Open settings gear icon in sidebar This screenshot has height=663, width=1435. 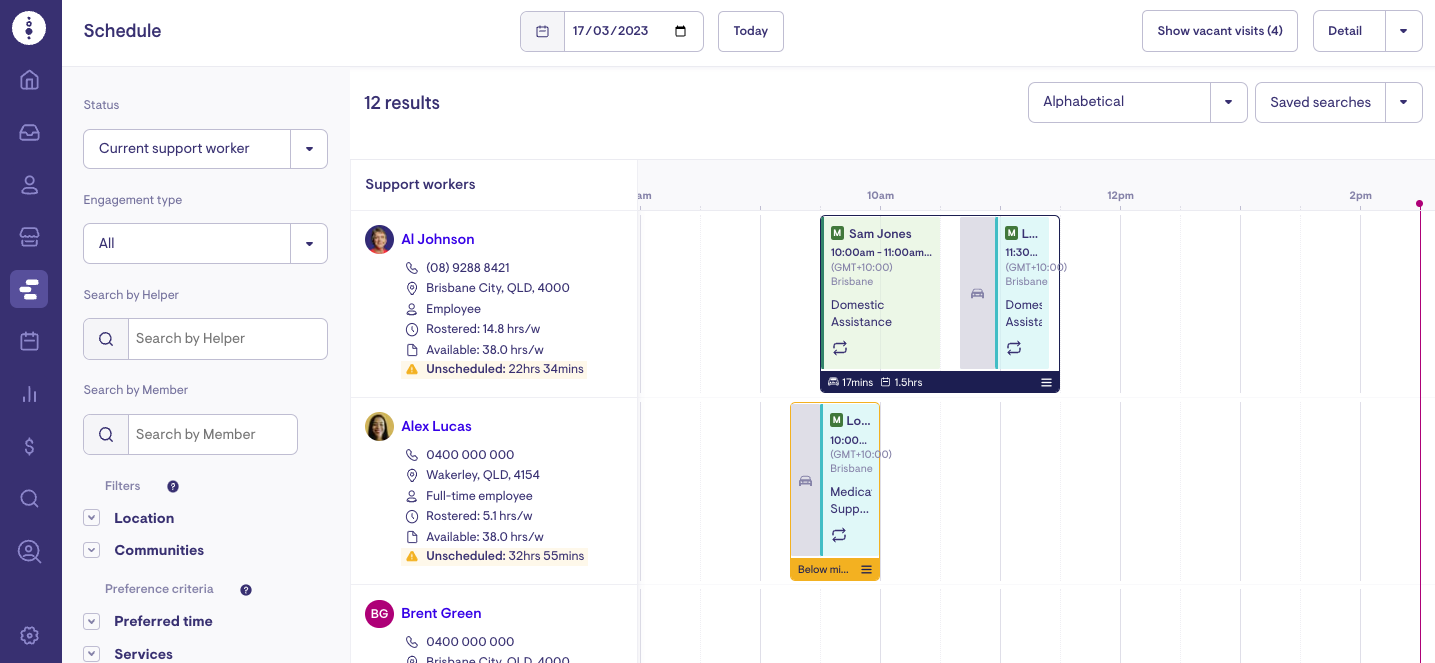coord(30,635)
